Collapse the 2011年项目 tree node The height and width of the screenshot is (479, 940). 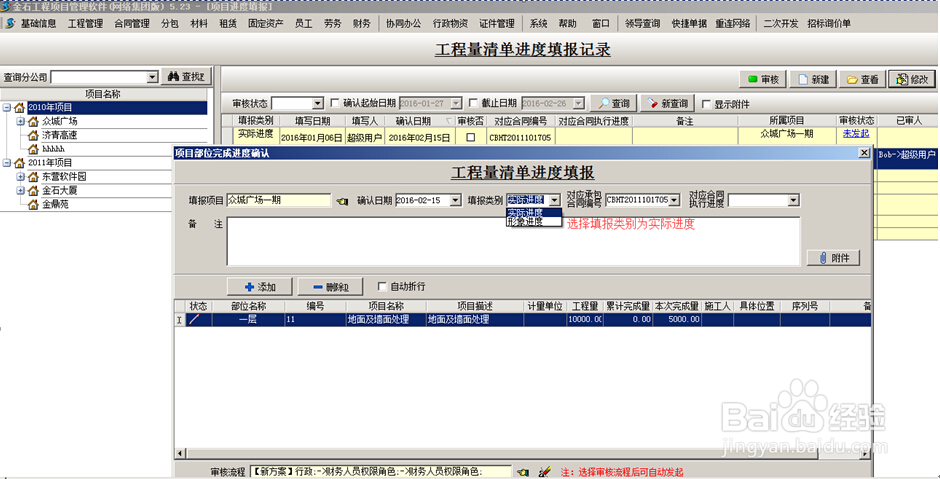click(x=7, y=162)
